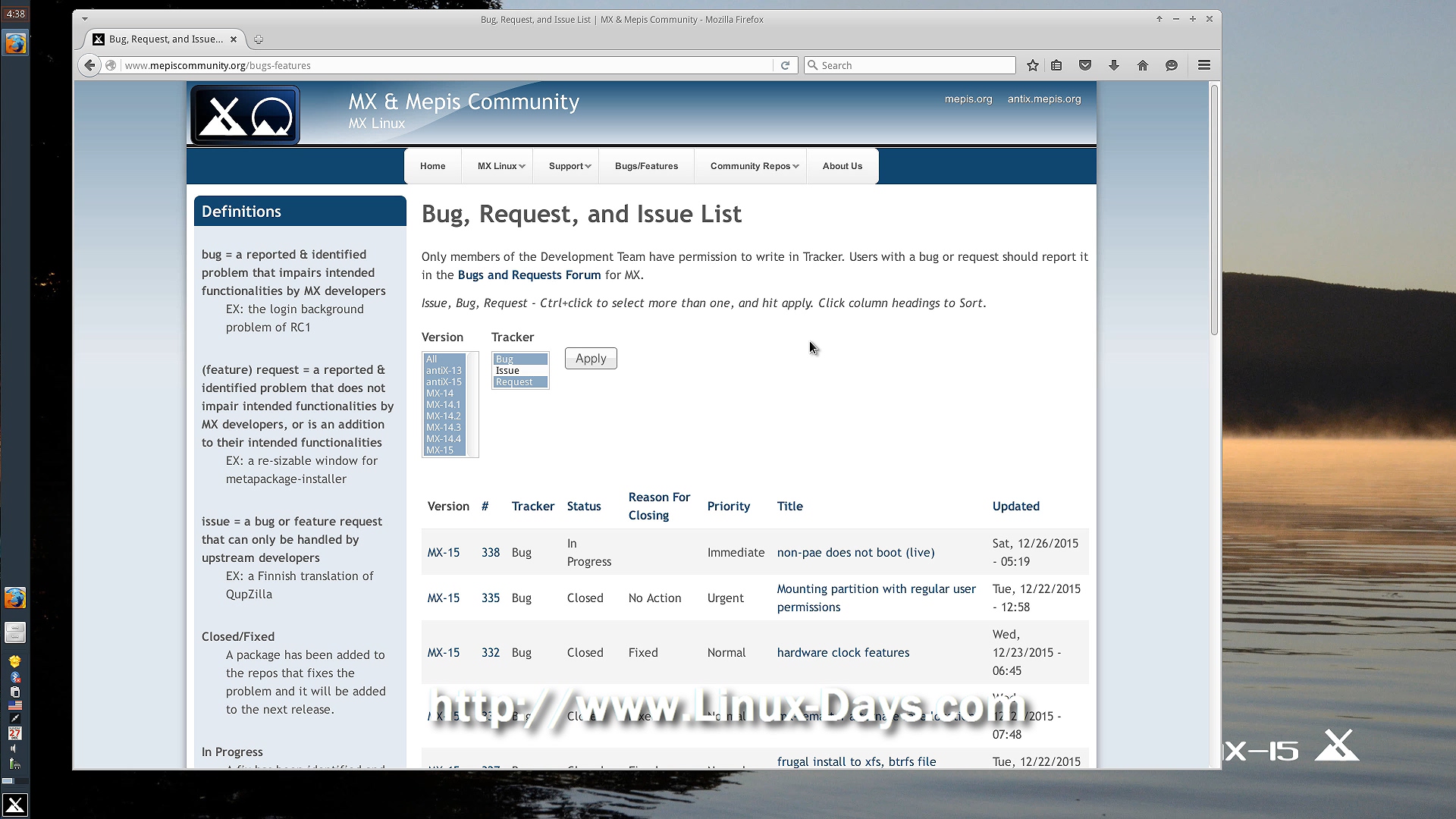Open the file manager drawer icon in panel
The width and height of the screenshot is (1456, 819).
15,632
